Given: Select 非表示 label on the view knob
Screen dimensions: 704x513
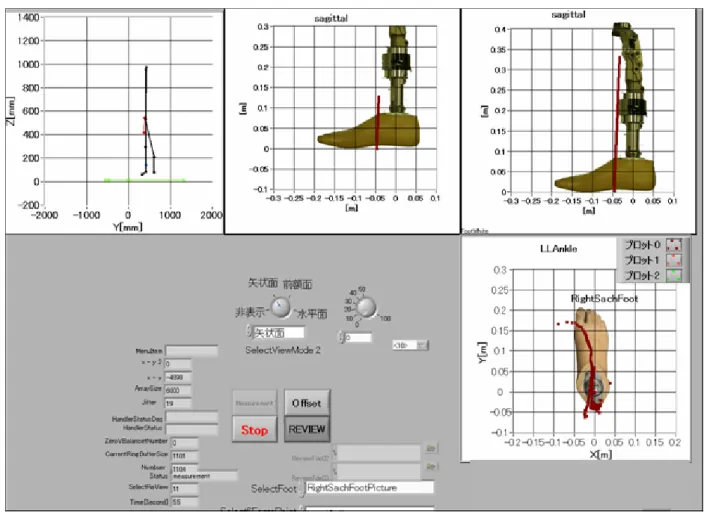Looking at the screenshot, I should [250, 312].
